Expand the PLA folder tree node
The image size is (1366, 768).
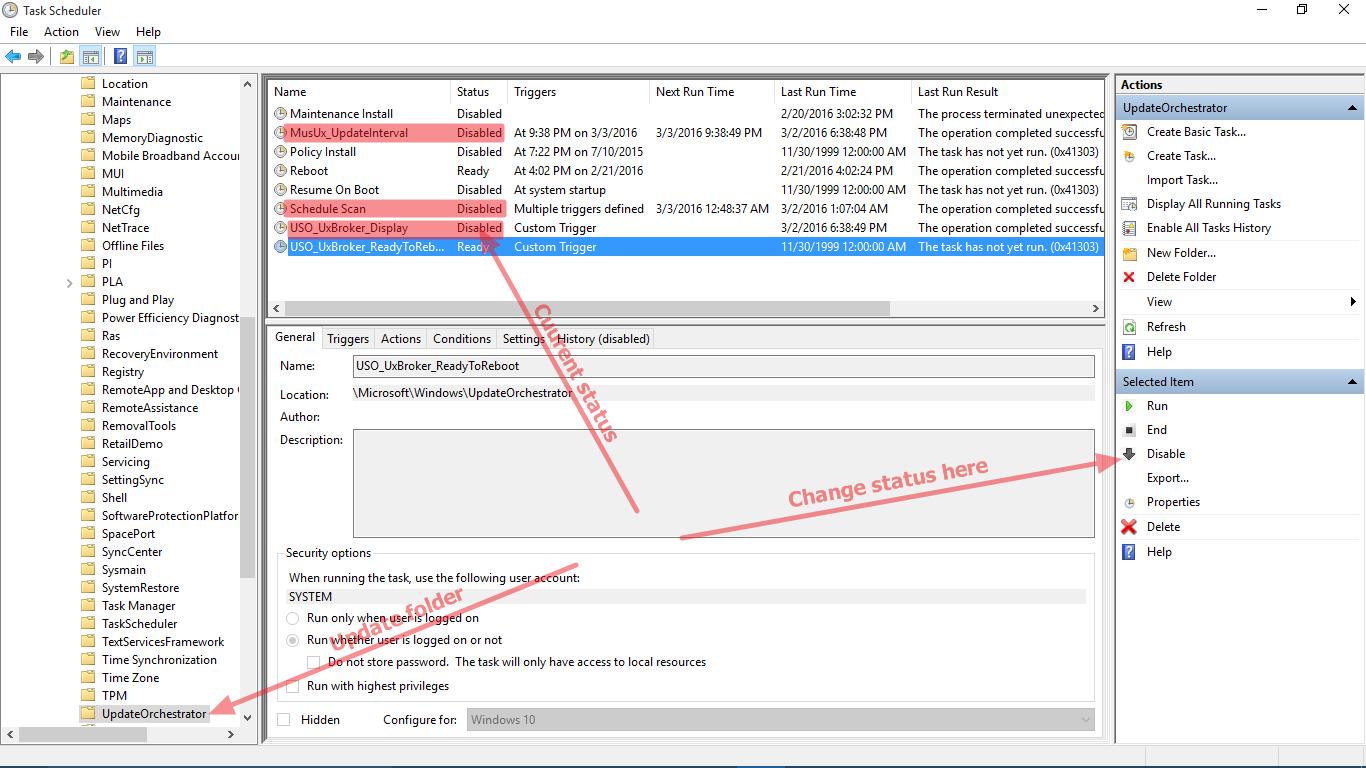click(69, 283)
